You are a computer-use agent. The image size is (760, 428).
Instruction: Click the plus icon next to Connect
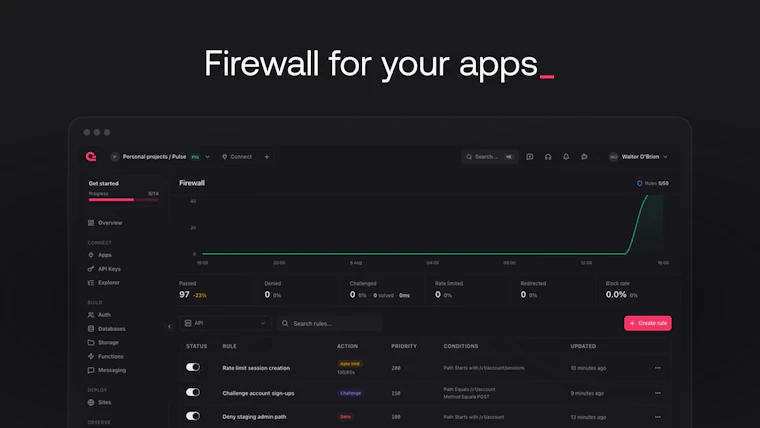[267, 157]
